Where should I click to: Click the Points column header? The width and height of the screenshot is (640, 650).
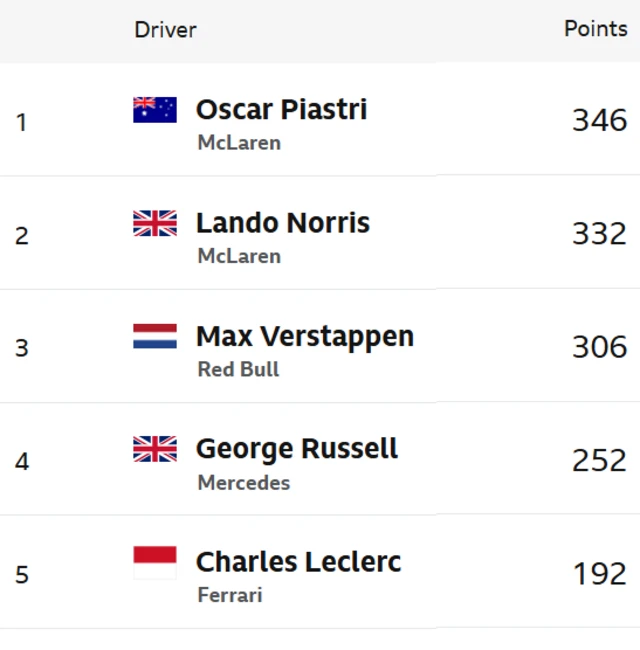click(x=595, y=28)
